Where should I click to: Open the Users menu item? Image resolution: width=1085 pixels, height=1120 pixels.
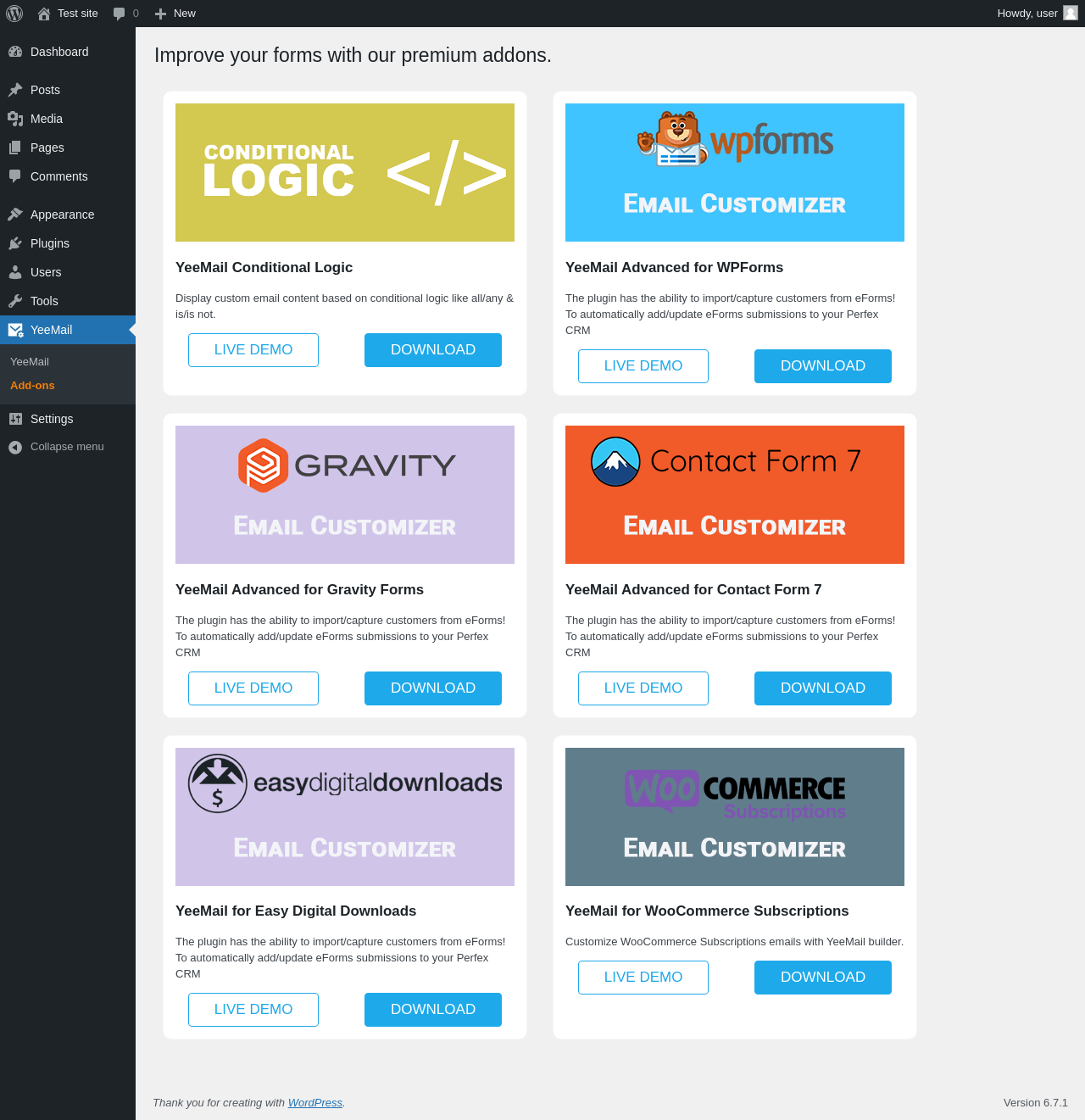[68, 272]
